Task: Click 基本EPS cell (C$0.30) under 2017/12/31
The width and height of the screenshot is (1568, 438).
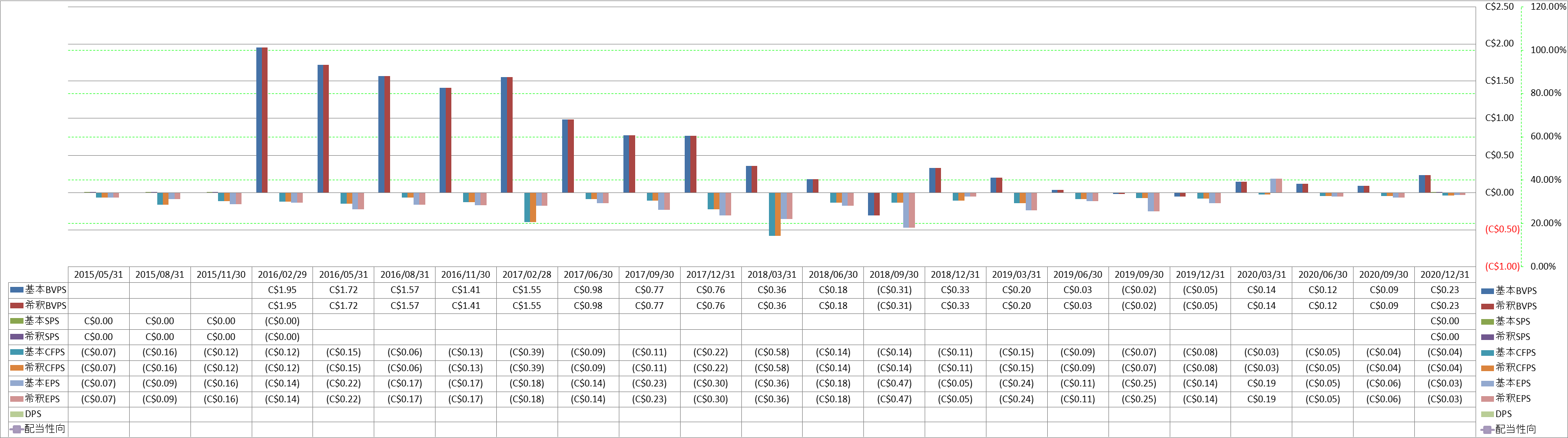Action: point(710,383)
